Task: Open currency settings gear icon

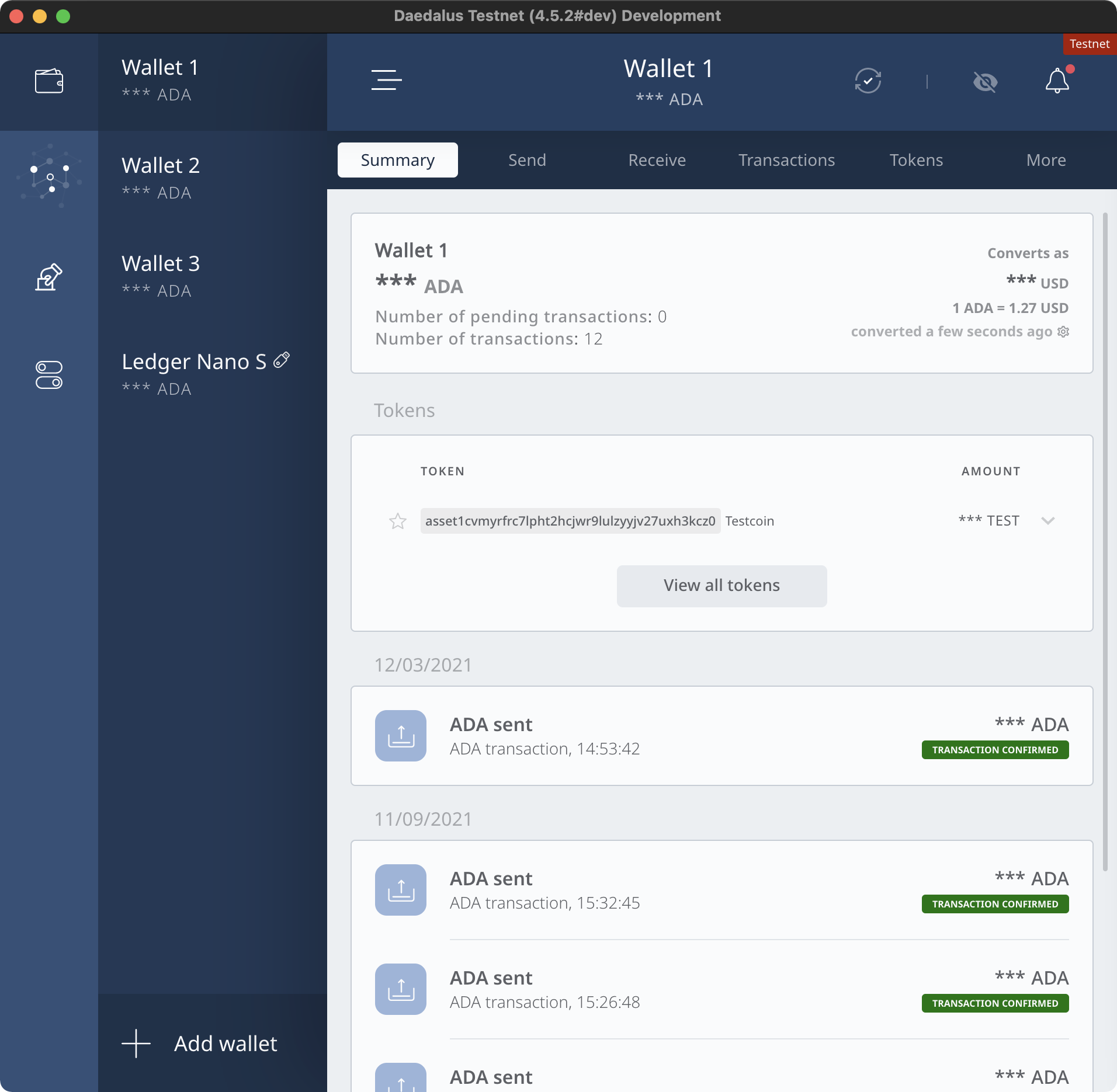Action: click(x=1063, y=332)
